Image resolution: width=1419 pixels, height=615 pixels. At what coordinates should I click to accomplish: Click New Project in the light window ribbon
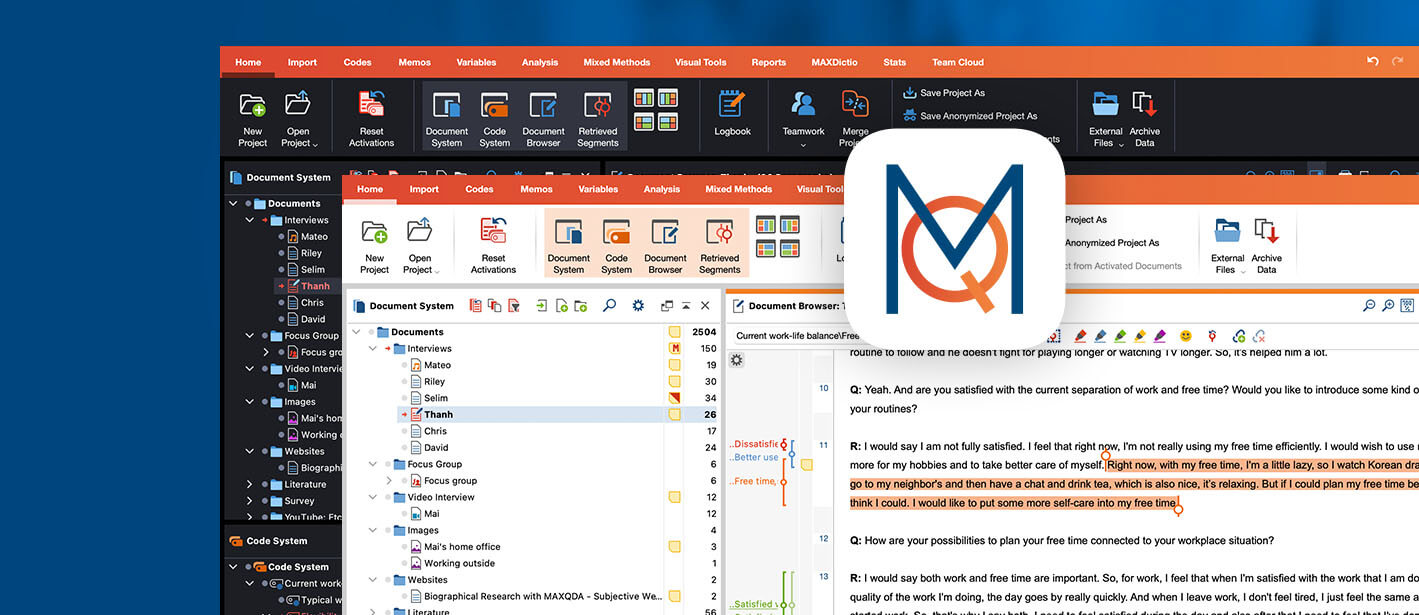[374, 245]
